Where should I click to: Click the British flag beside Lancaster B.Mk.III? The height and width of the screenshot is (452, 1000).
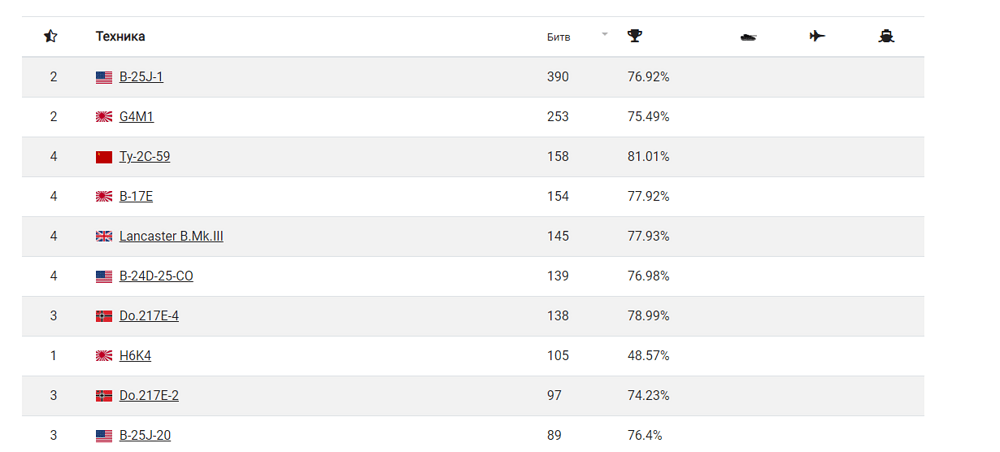tap(104, 237)
